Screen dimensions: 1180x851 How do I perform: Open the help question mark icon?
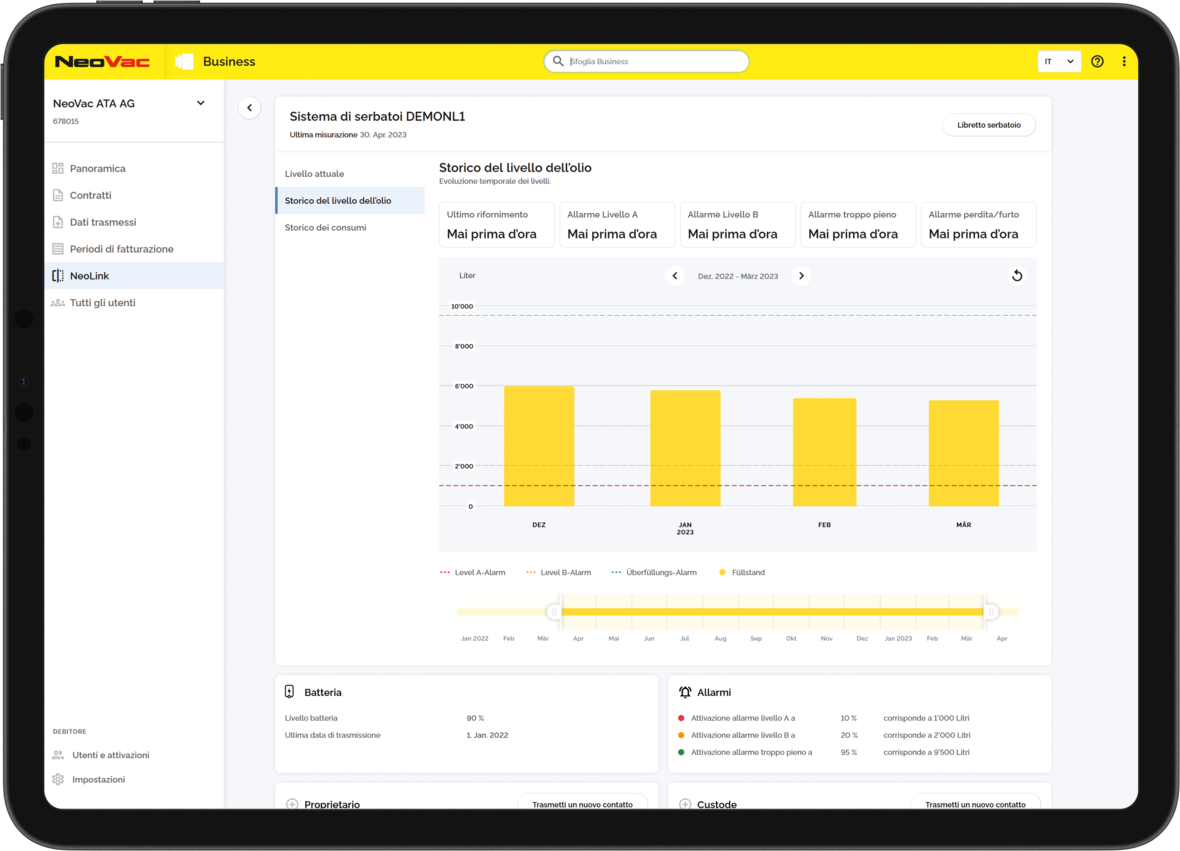[x=1097, y=62]
